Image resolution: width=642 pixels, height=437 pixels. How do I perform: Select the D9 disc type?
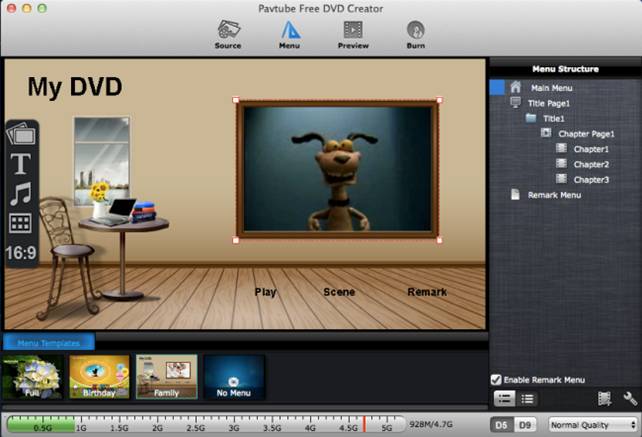click(525, 425)
